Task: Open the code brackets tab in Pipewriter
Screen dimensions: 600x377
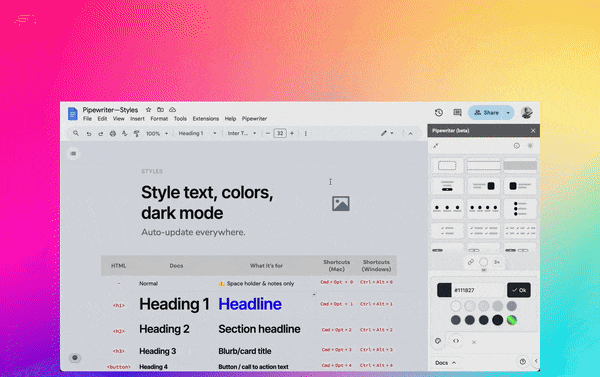Action: point(456,341)
